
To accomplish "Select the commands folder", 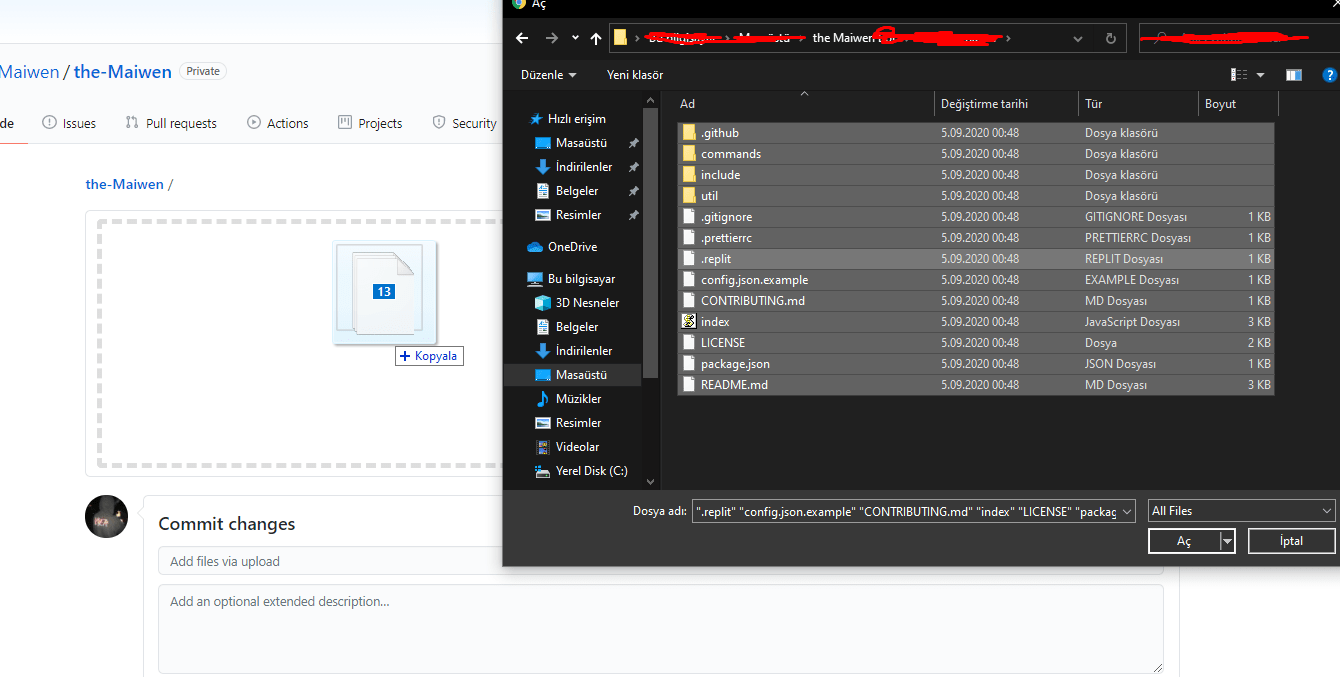I will (975, 154).
